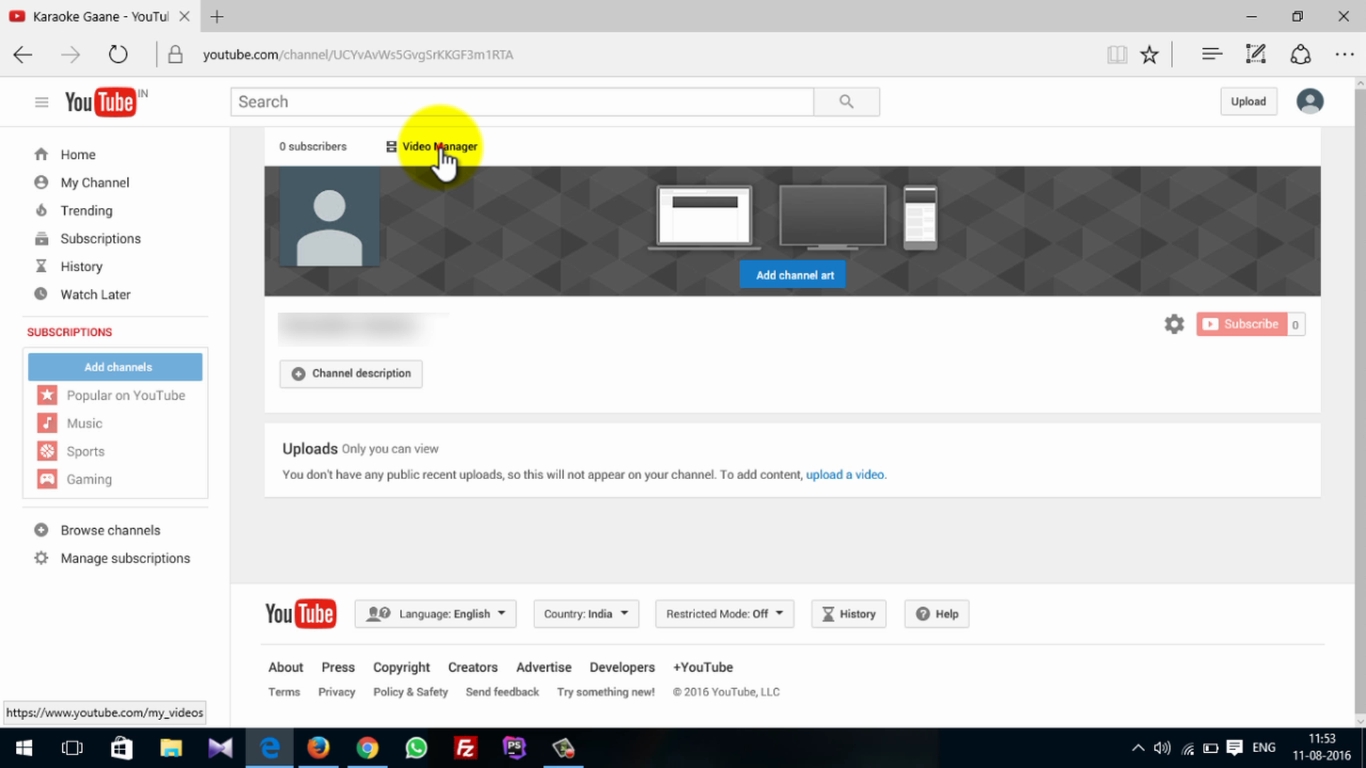Go back with the browser back arrow
This screenshot has height=768, width=1366.
23,55
